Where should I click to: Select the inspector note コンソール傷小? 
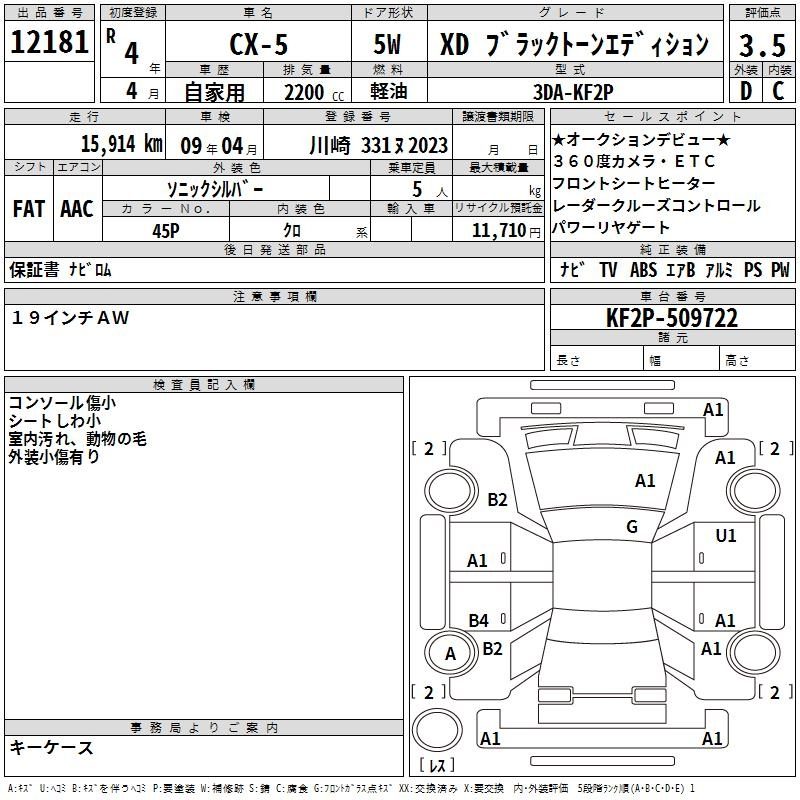coord(62,403)
